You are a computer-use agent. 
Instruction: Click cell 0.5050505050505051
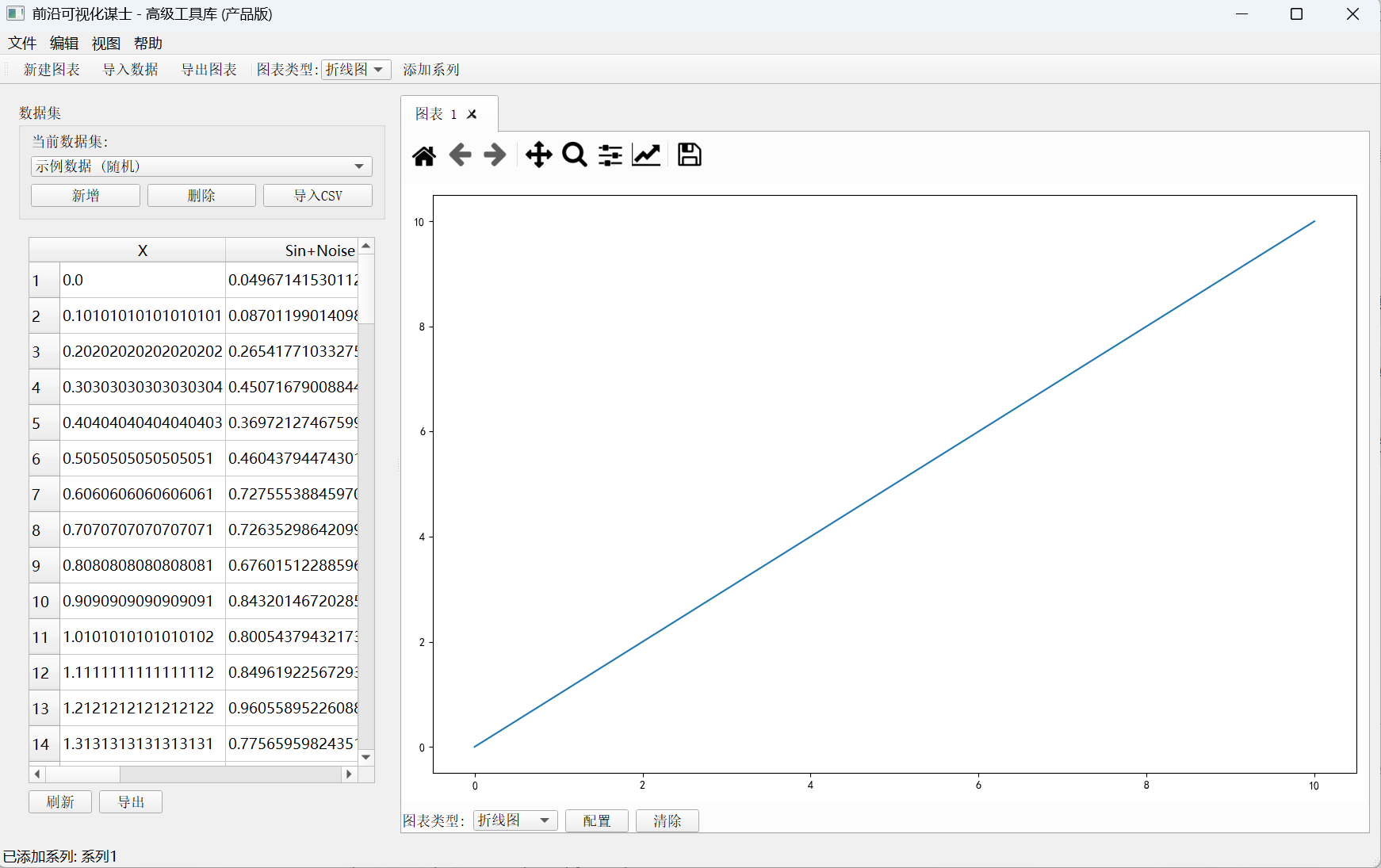coord(143,459)
